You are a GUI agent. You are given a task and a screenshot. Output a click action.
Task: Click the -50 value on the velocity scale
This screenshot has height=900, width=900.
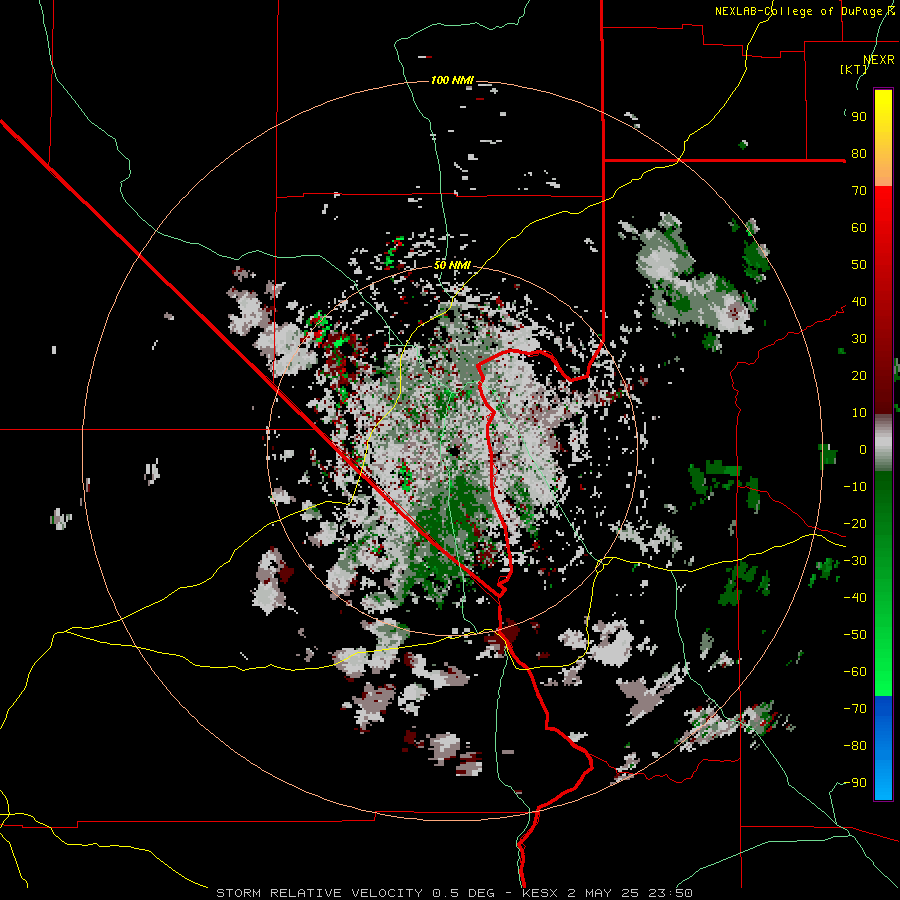(855, 635)
